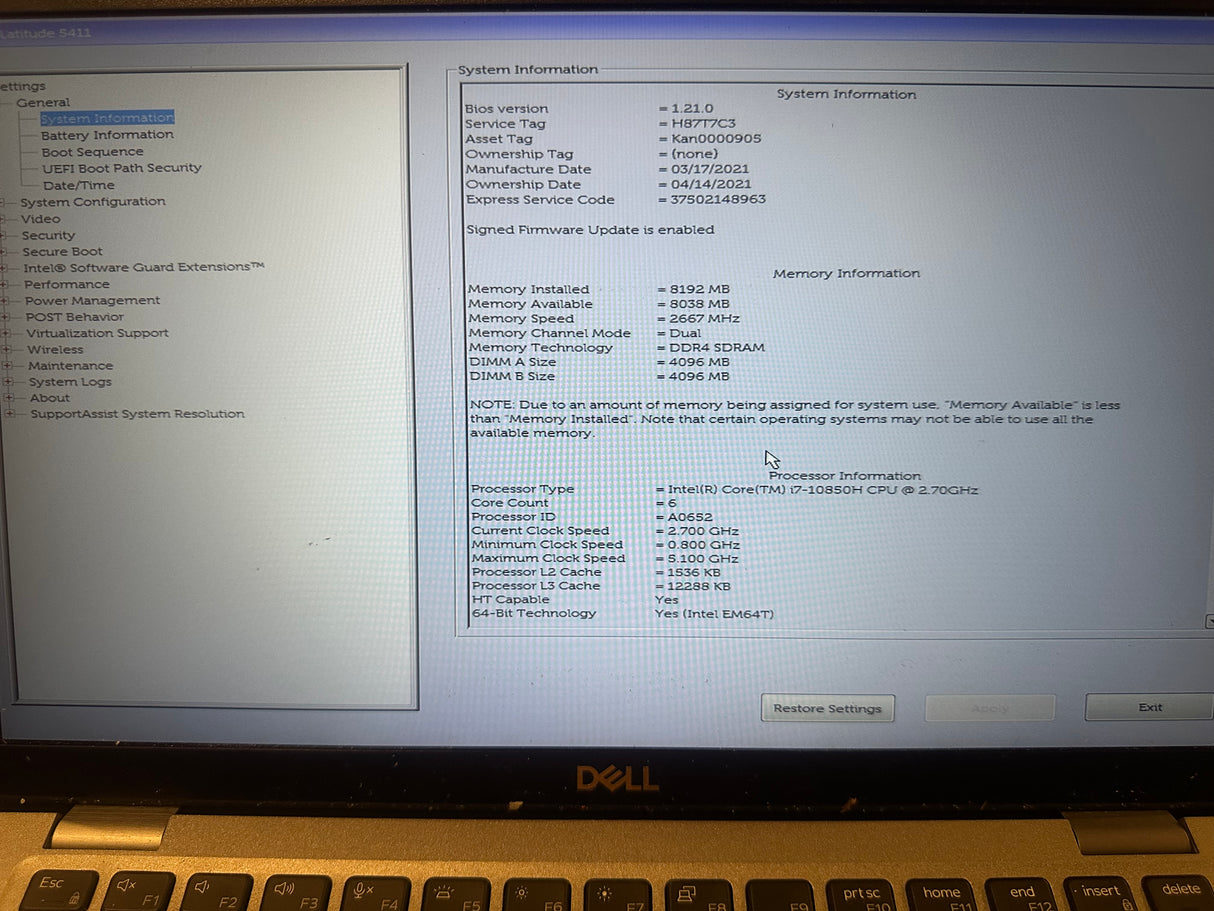Click the 64-Bit Technology value Yes (Intel EM64T)
Viewport: 1214px width, 911px height.
click(x=714, y=614)
